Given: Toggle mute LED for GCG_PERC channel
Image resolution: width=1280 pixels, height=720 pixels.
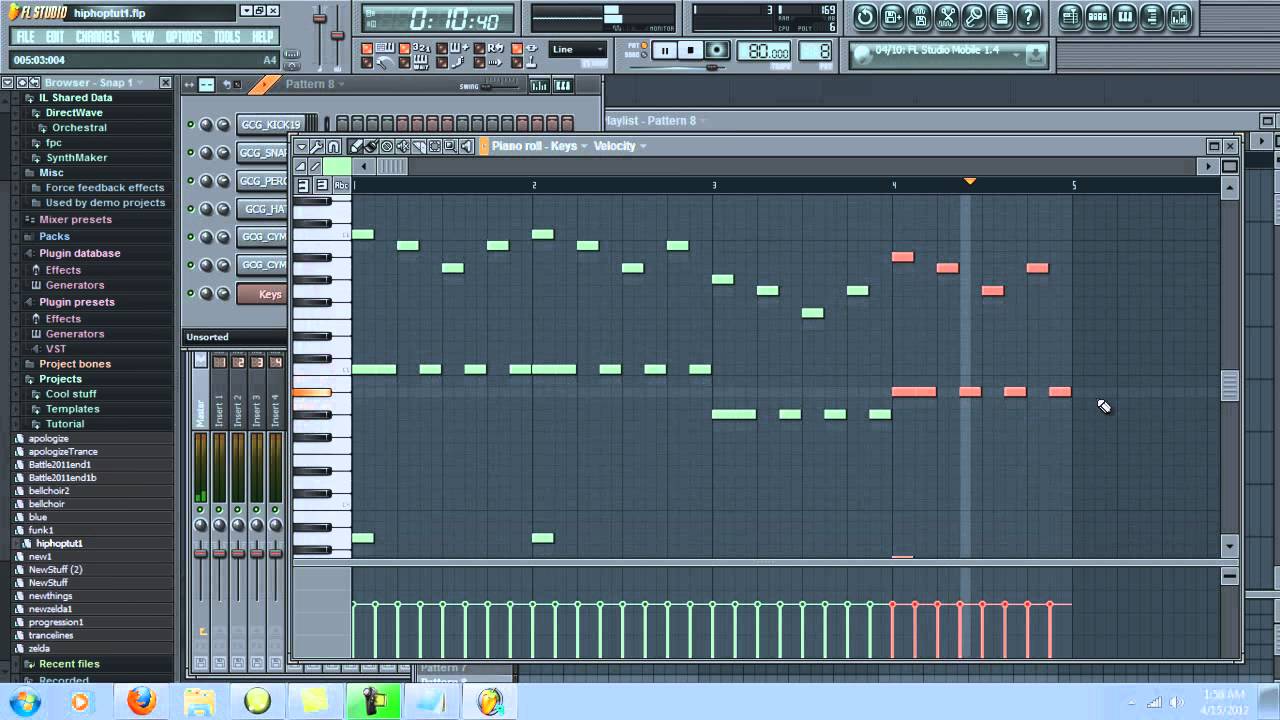Looking at the screenshot, I should click(190, 181).
